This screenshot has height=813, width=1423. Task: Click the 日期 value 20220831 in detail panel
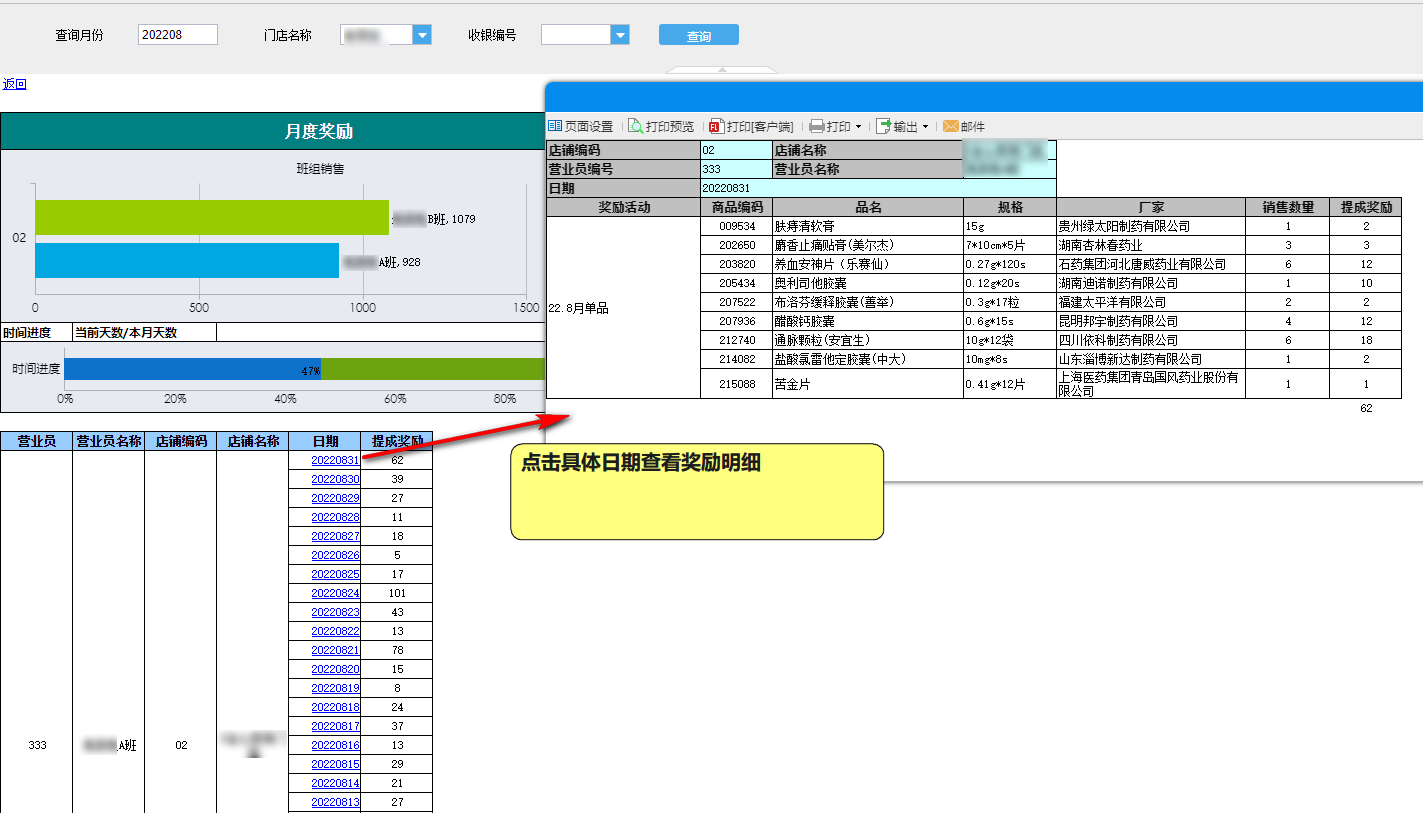click(x=879, y=188)
